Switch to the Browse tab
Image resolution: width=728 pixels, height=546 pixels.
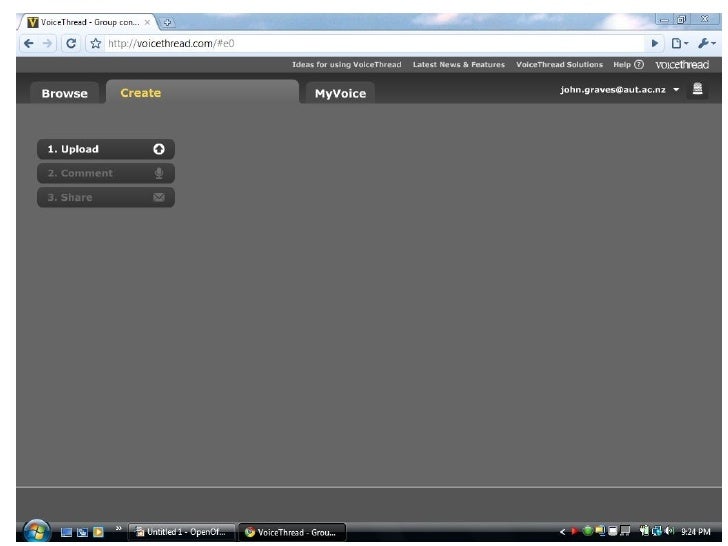[65, 93]
